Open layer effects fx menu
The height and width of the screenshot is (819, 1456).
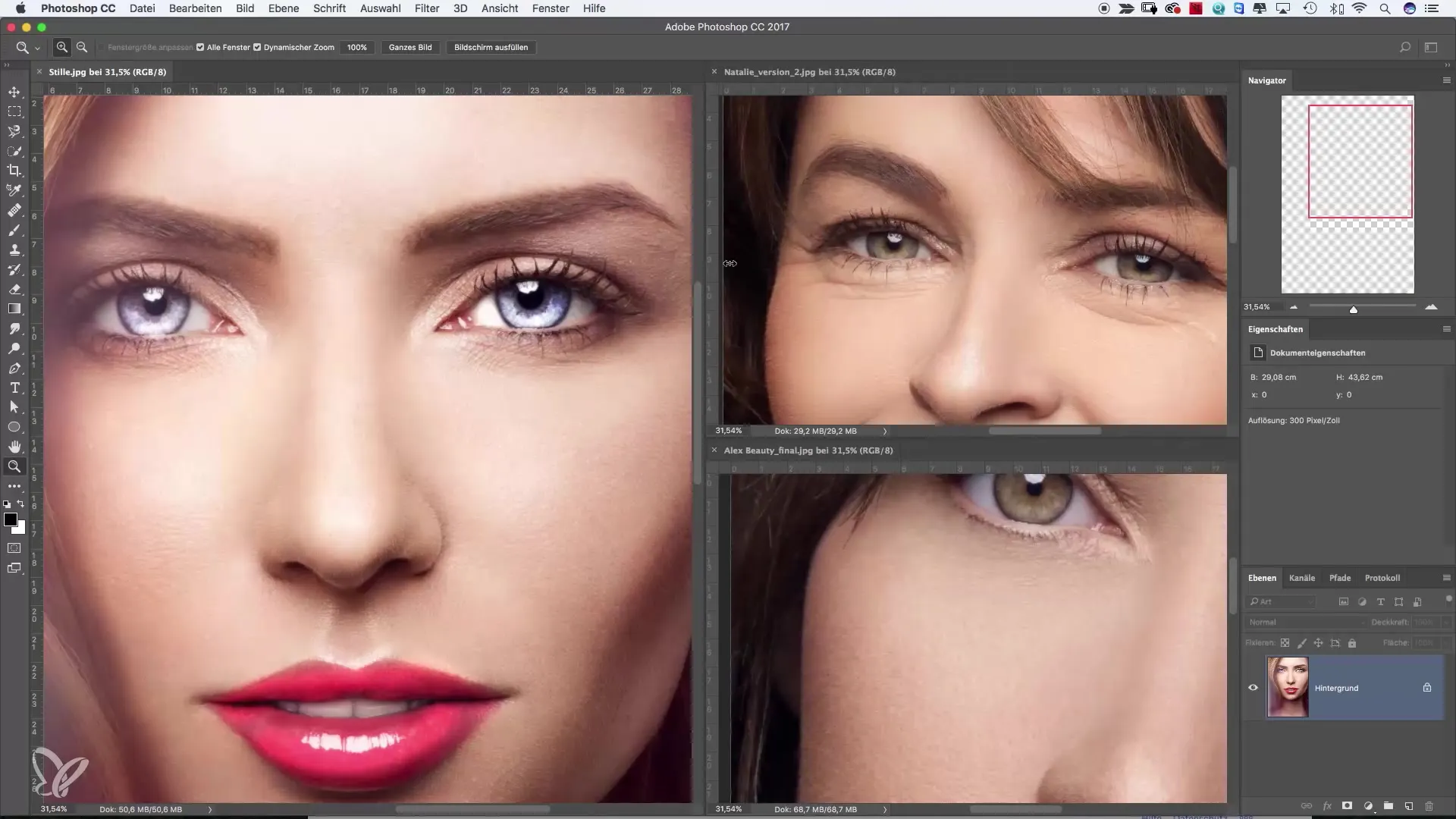tap(1327, 806)
